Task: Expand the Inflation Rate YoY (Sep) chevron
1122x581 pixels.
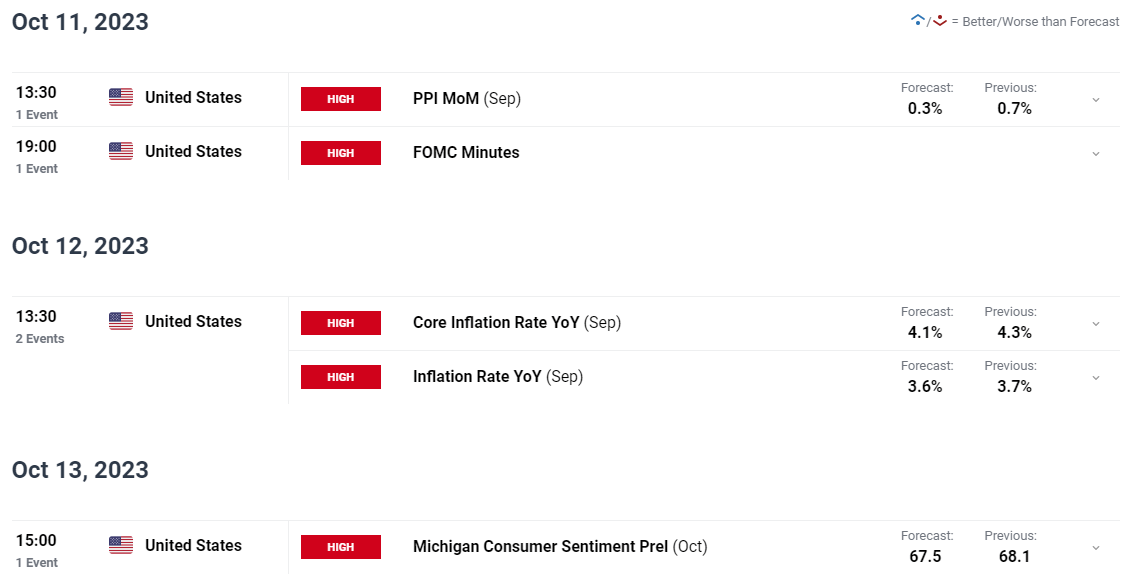Action: 1095,378
